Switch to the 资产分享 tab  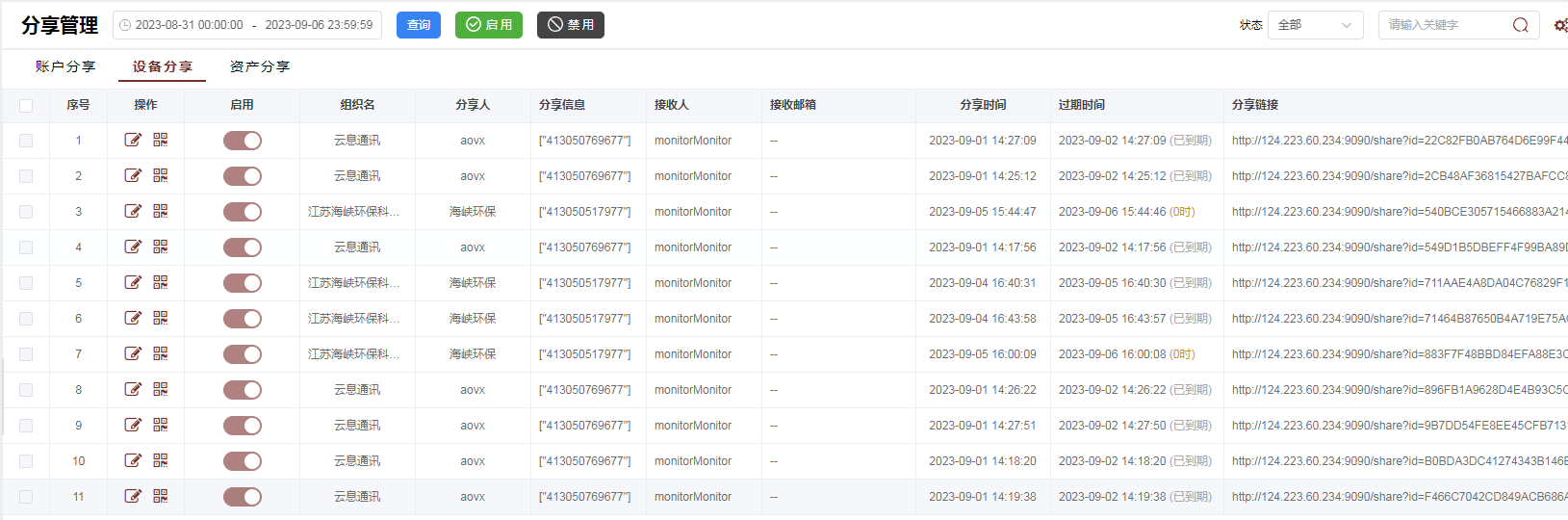click(260, 66)
